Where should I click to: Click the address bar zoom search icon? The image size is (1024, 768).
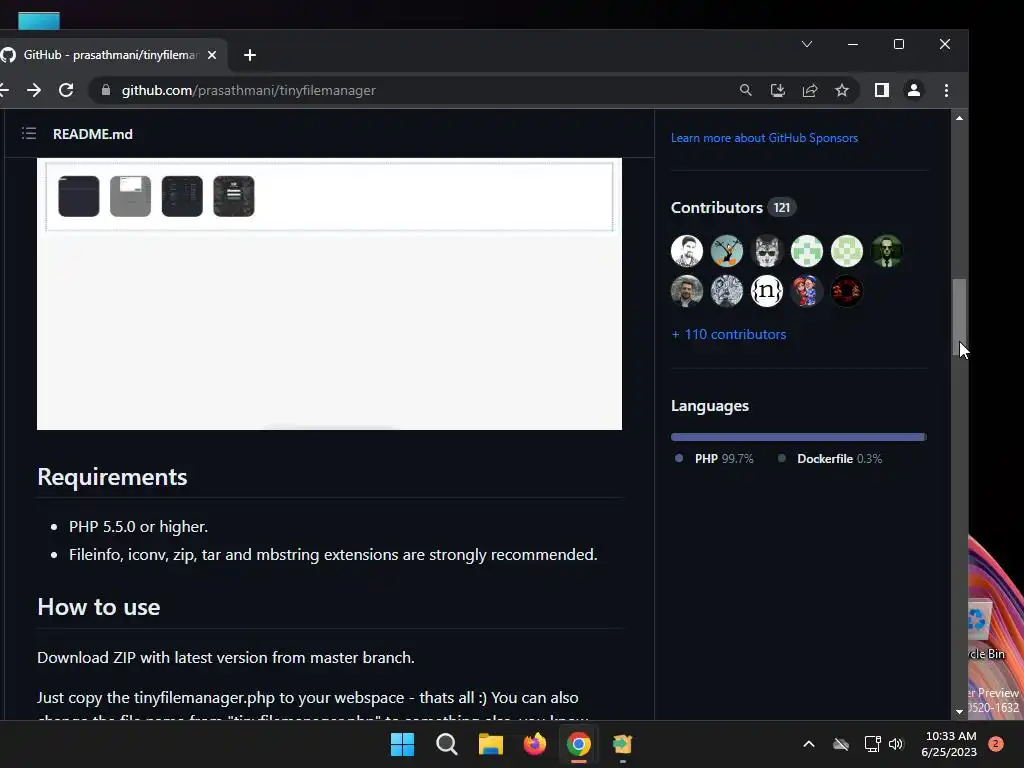tap(745, 90)
